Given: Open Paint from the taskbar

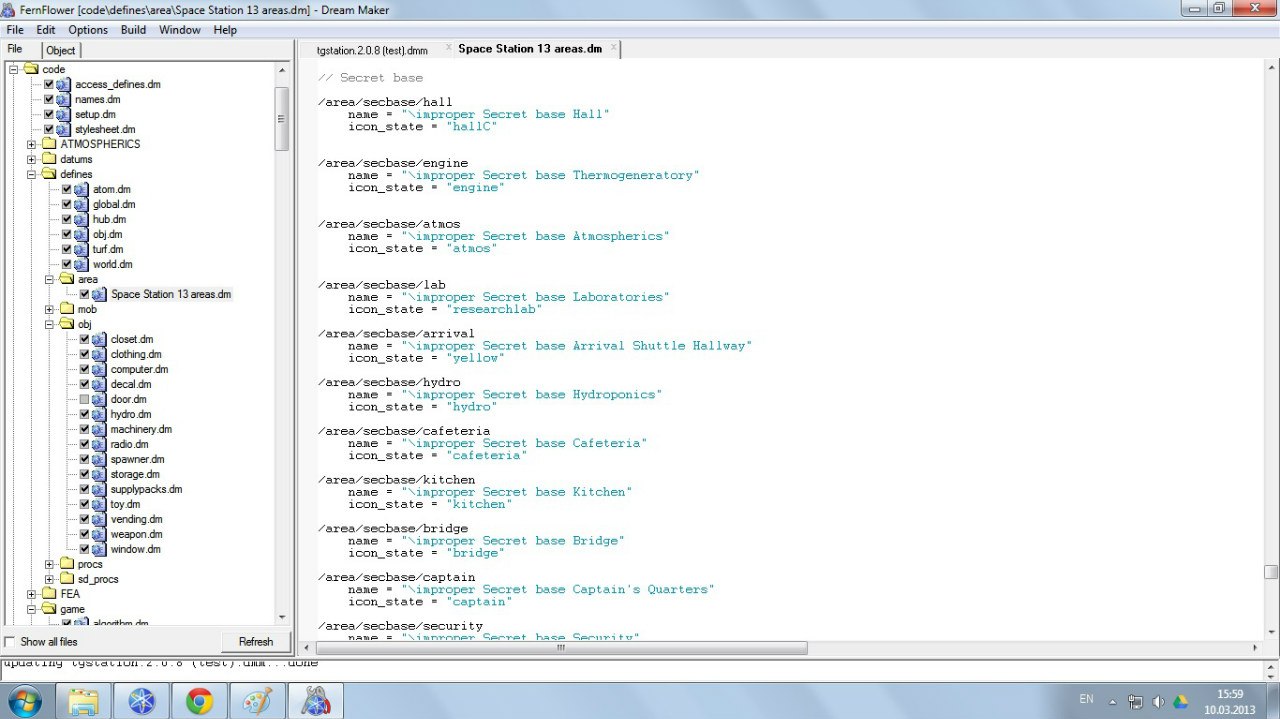Looking at the screenshot, I should [257, 701].
